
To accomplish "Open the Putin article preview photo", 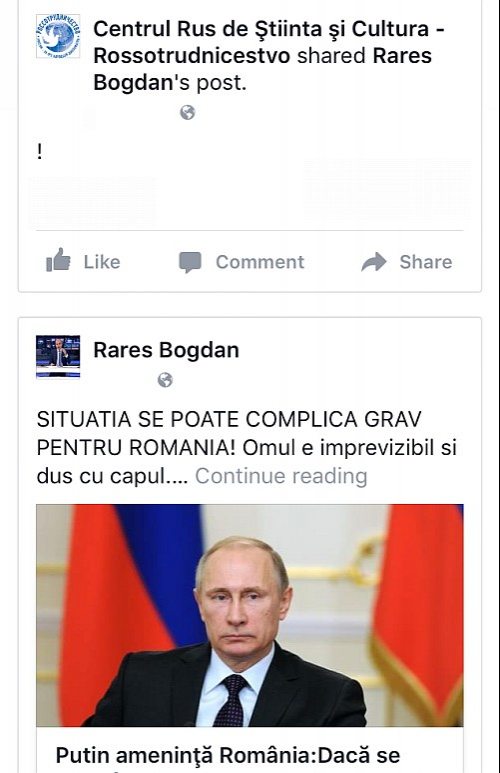I will click(250, 615).
